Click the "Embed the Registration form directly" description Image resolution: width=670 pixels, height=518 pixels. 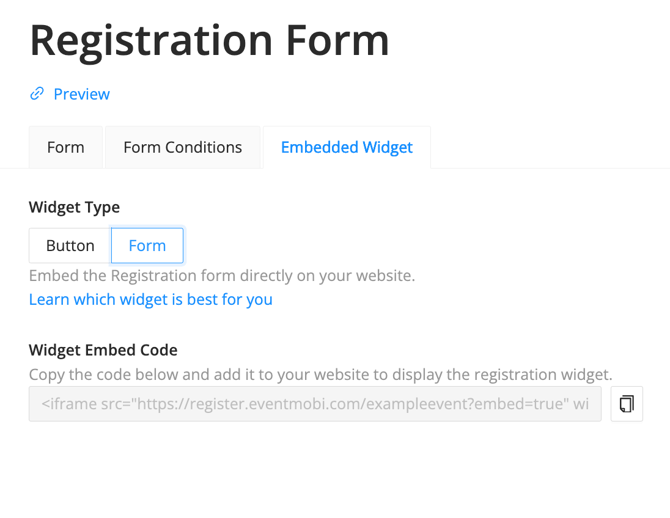(x=221, y=275)
